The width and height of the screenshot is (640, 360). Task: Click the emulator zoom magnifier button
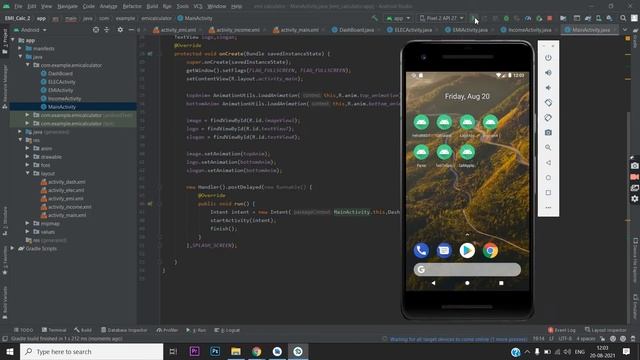[548, 147]
